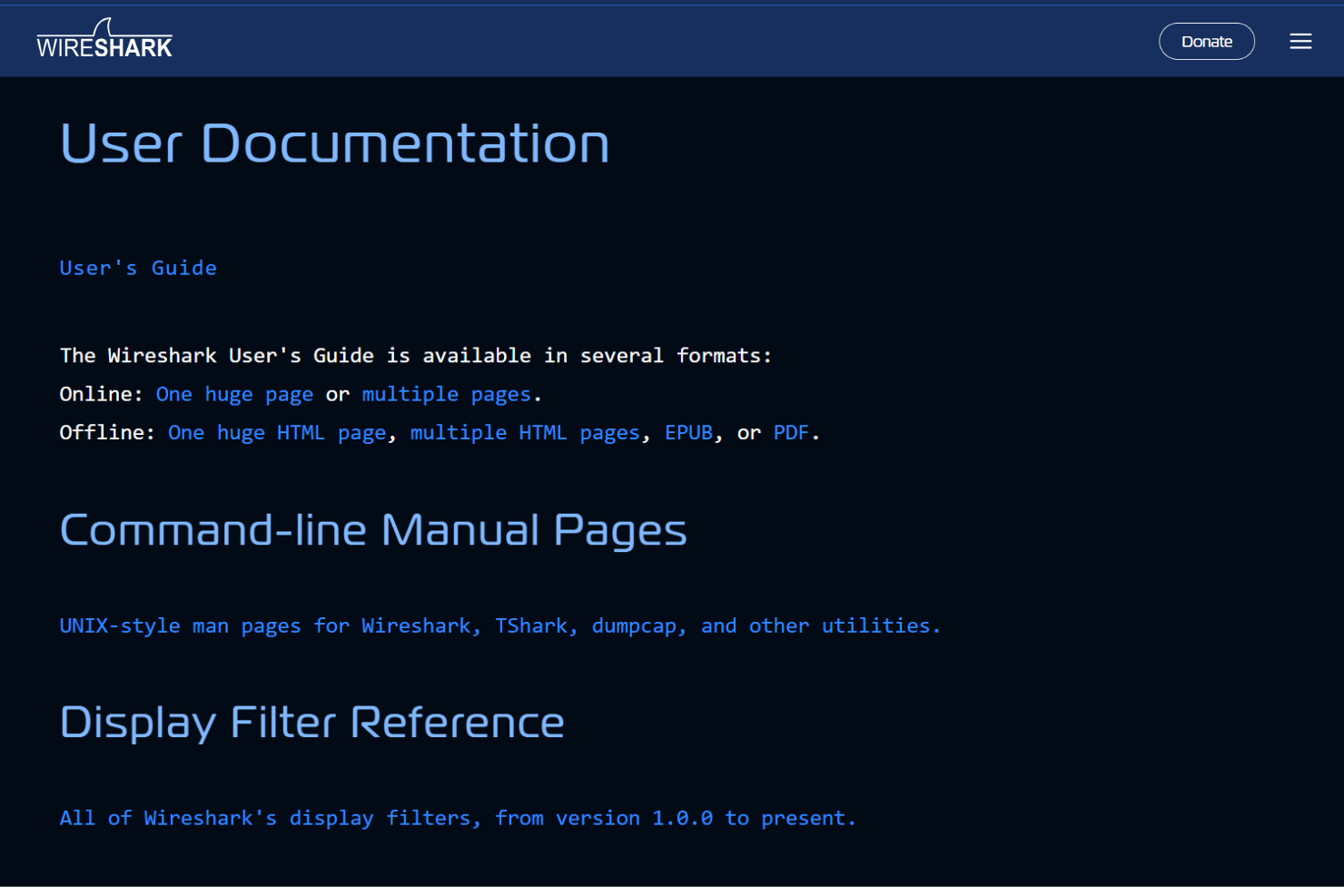1344x896 pixels.
Task: Click the 'Offline:' label
Action: pyautogui.click(x=107, y=433)
